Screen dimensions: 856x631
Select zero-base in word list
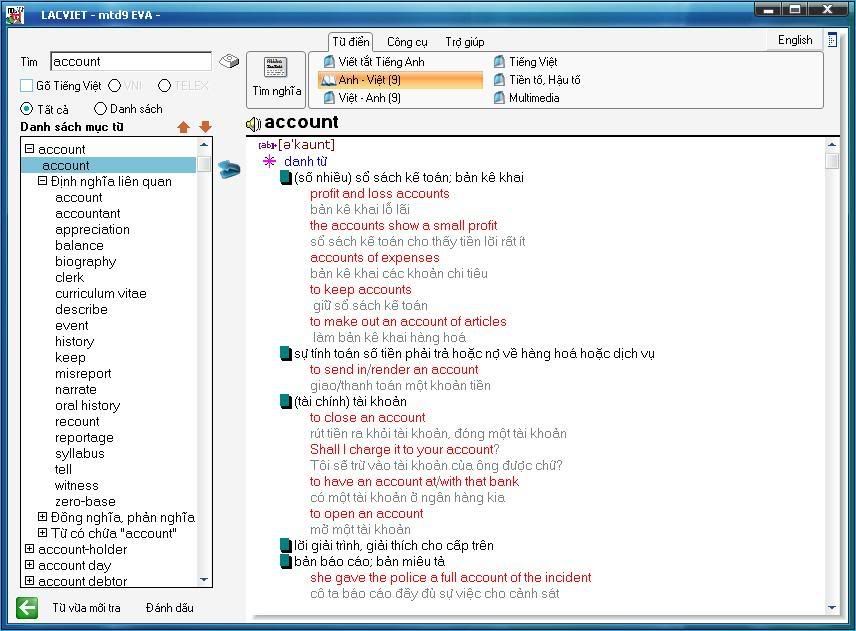pyautogui.click(x=85, y=501)
